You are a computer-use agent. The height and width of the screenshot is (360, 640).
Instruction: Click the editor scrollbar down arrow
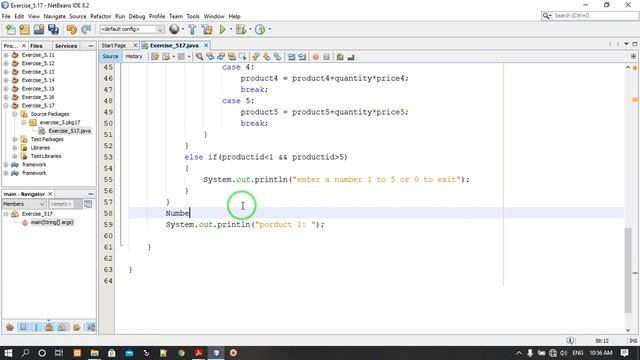coord(628,330)
